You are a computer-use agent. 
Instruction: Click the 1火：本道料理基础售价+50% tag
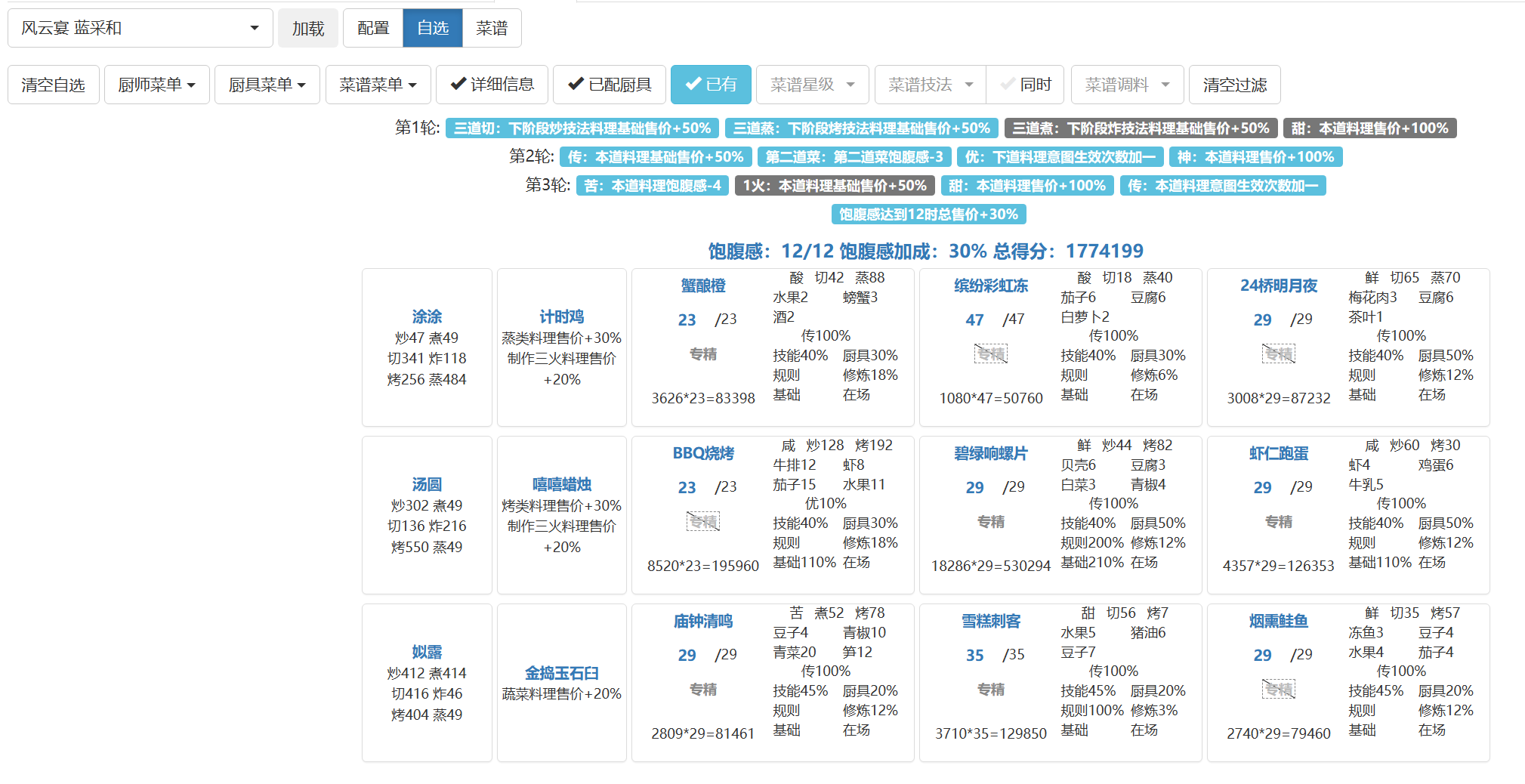point(835,186)
